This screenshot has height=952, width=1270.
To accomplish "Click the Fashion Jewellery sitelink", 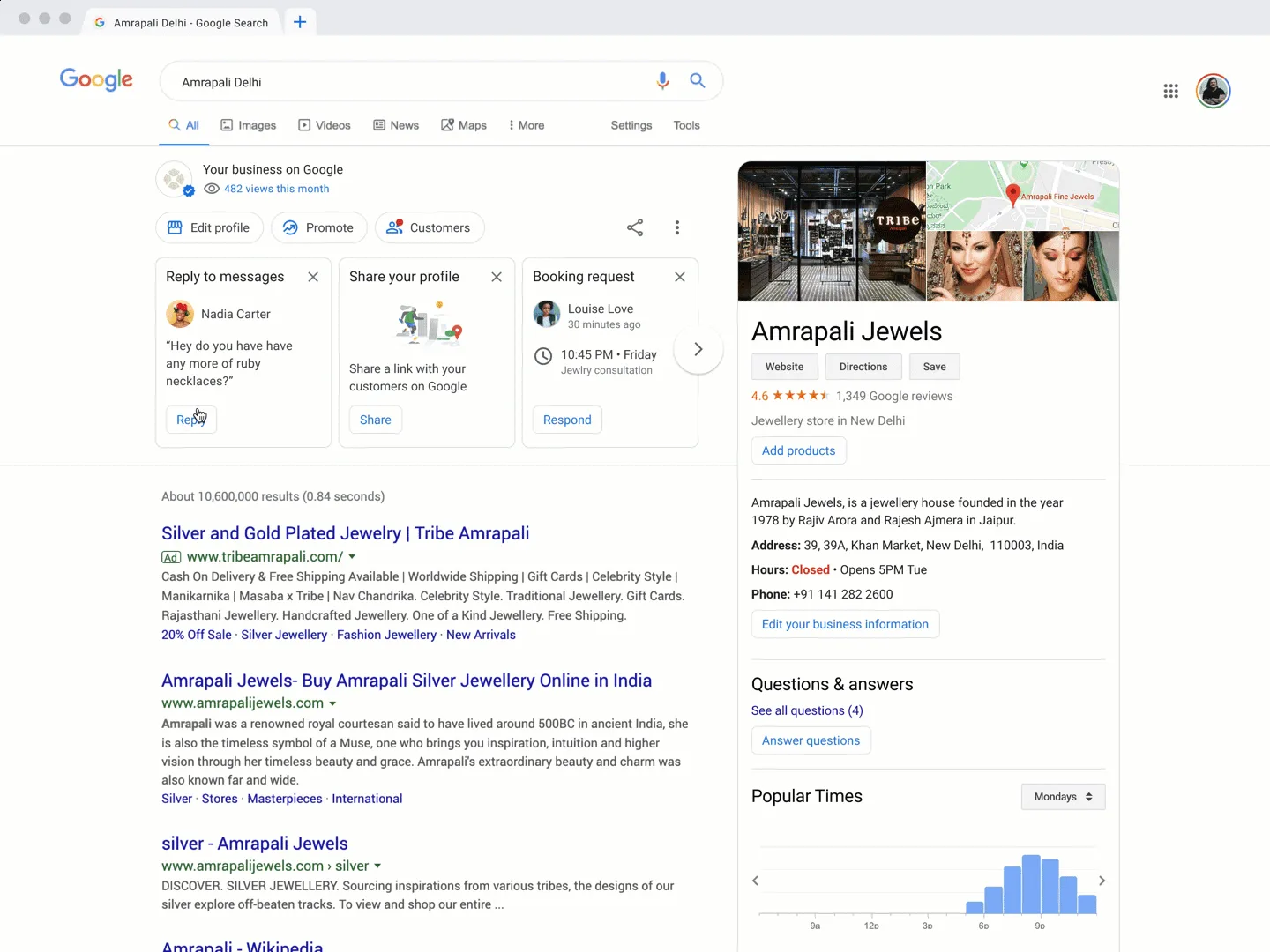I will coord(386,635).
